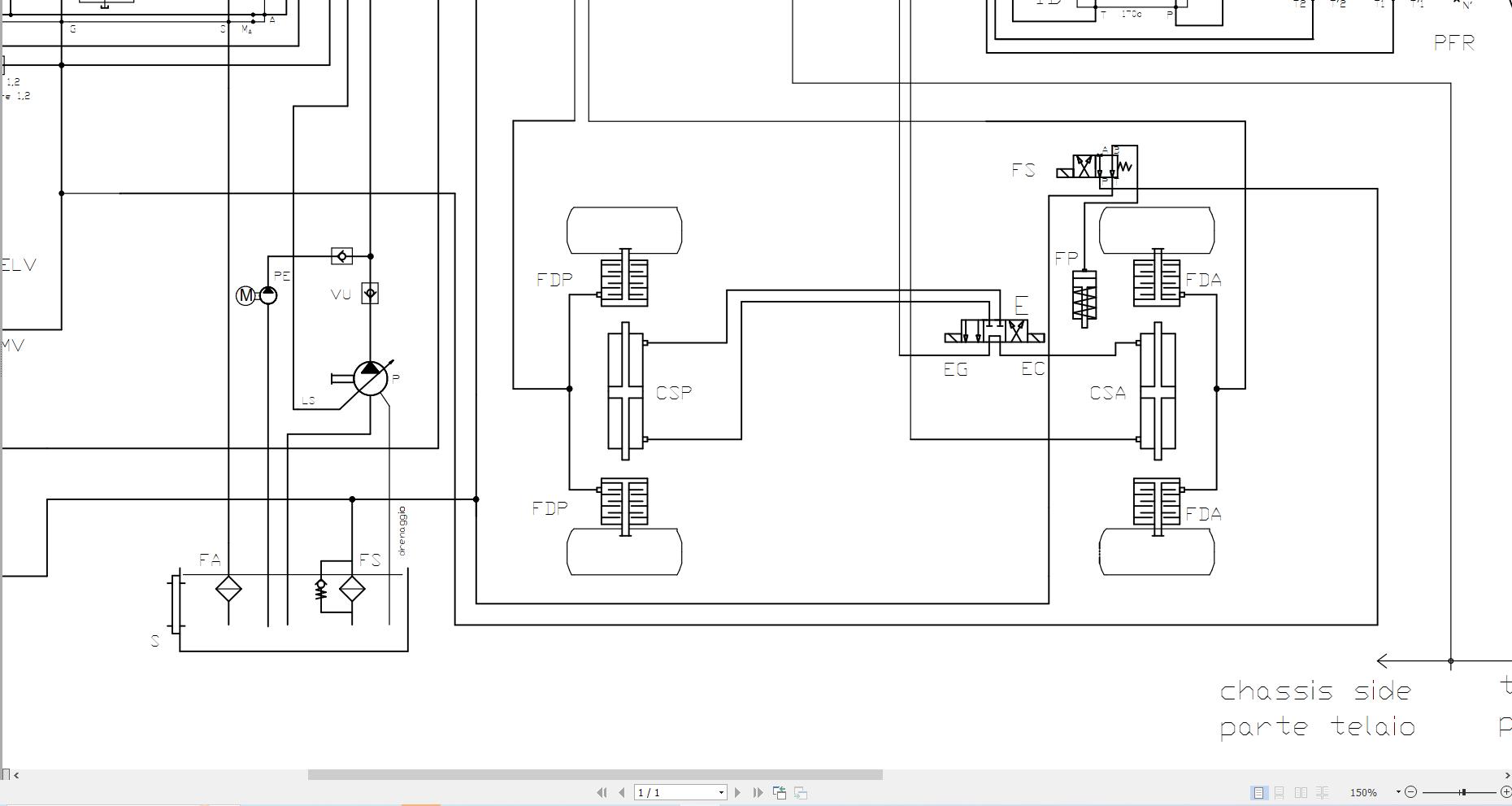Click the CSP cylinder label
This screenshot has width=1512, height=806.
[x=674, y=393]
